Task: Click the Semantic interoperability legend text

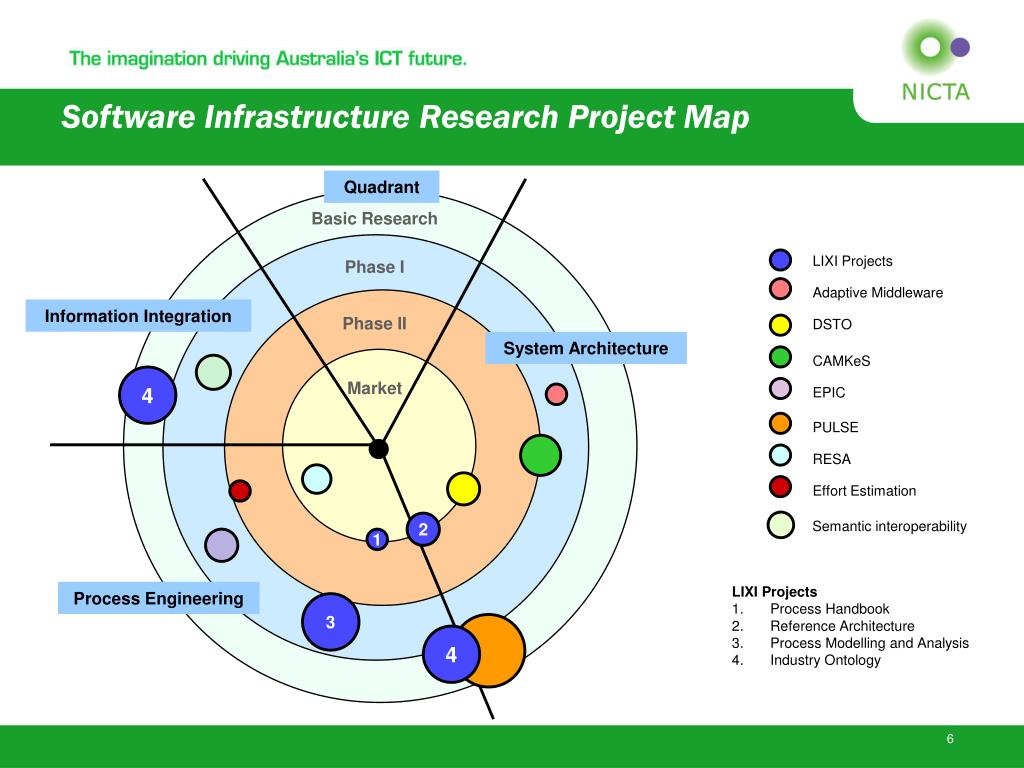Action: click(889, 526)
